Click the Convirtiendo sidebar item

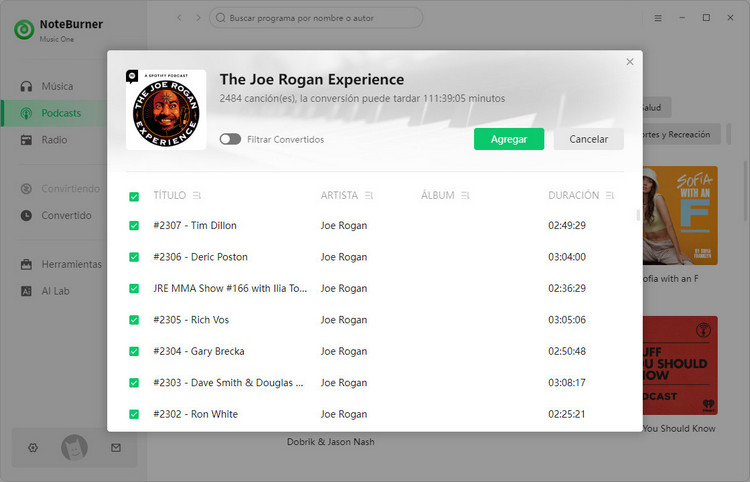(55, 189)
